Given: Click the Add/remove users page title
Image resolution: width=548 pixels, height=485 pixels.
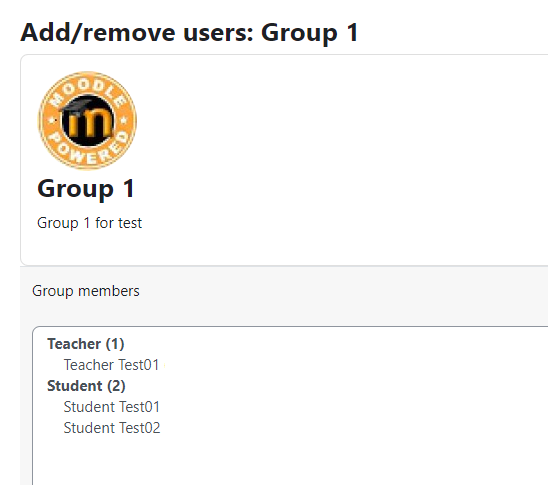Looking at the screenshot, I should [190, 32].
